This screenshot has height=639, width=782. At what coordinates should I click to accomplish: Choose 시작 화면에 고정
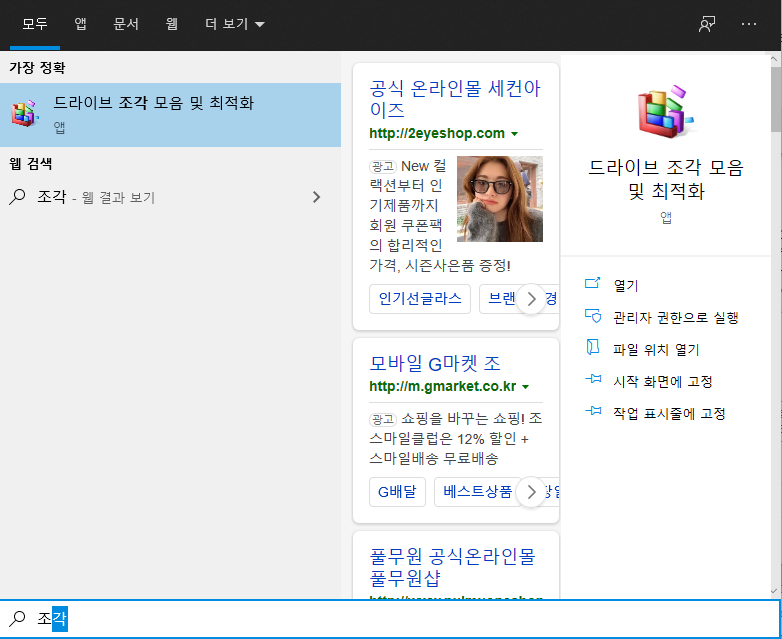663,382
